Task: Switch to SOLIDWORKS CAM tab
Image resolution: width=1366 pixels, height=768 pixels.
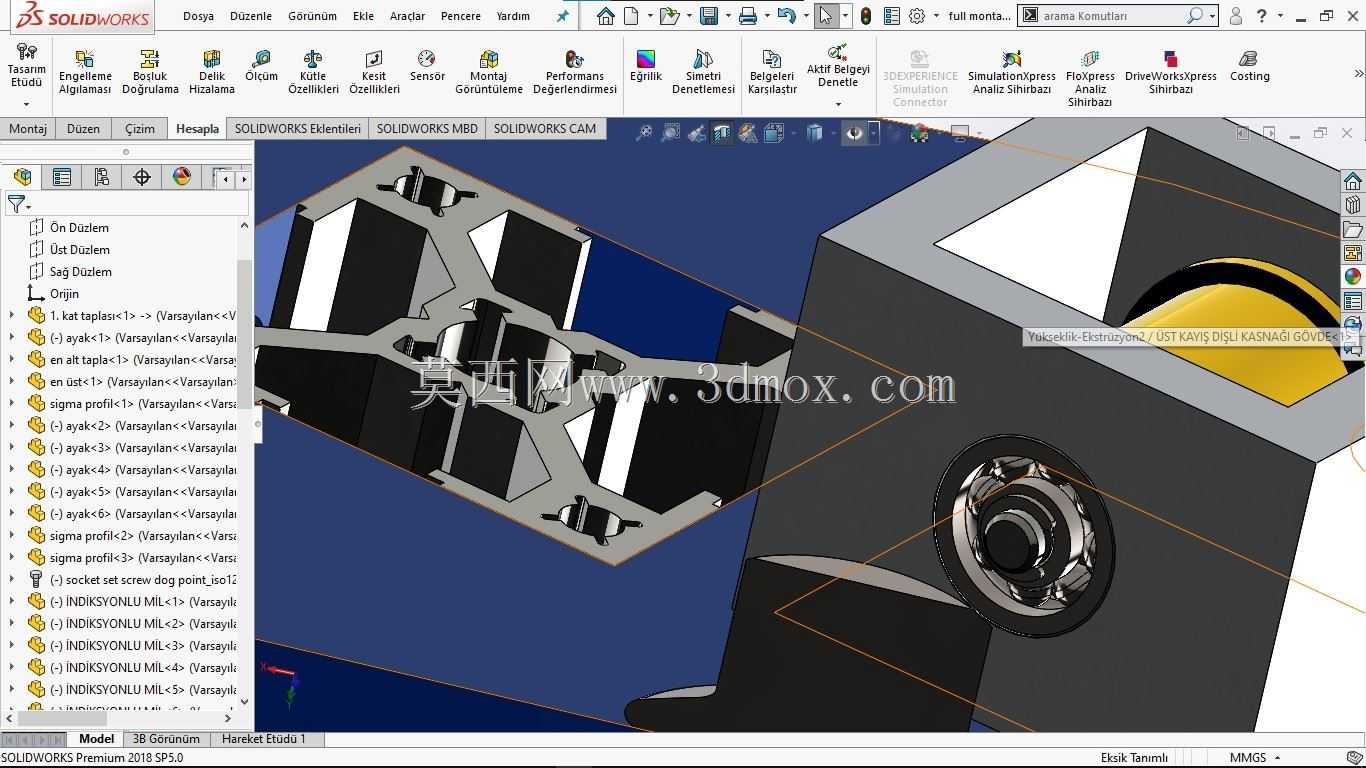Action: 544,128
